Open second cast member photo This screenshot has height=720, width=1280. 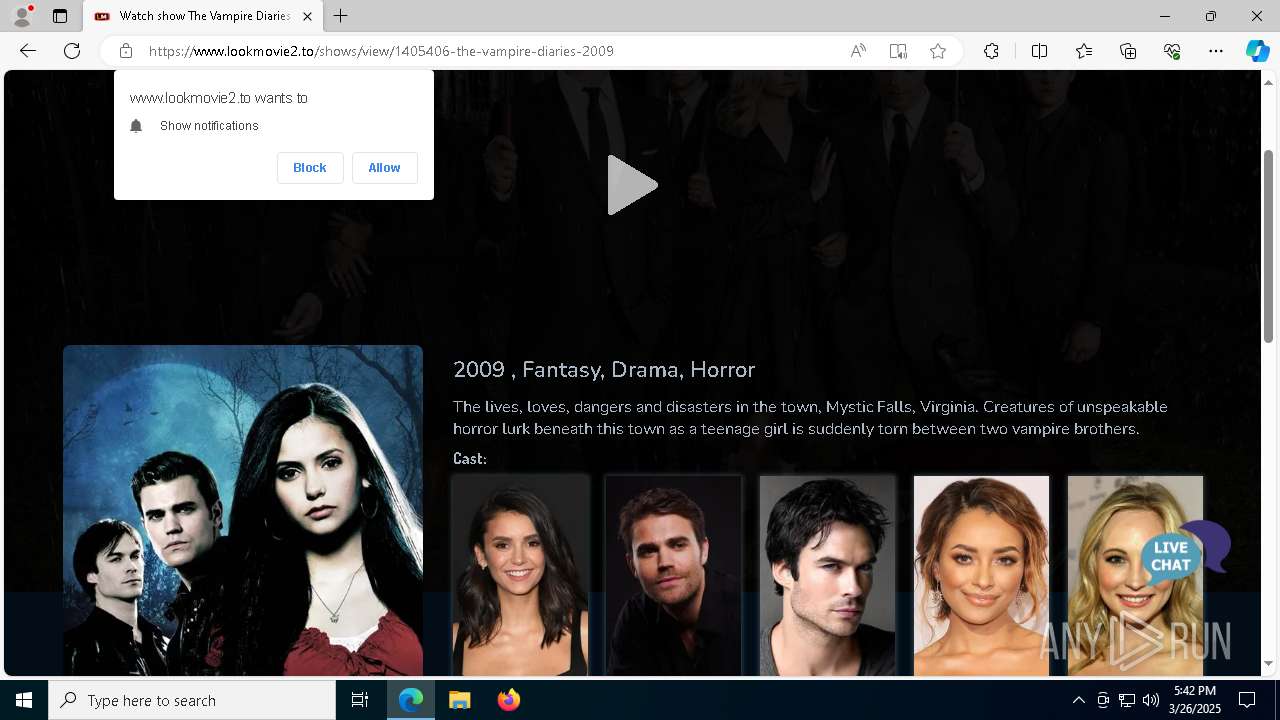(x=673, y=575)
